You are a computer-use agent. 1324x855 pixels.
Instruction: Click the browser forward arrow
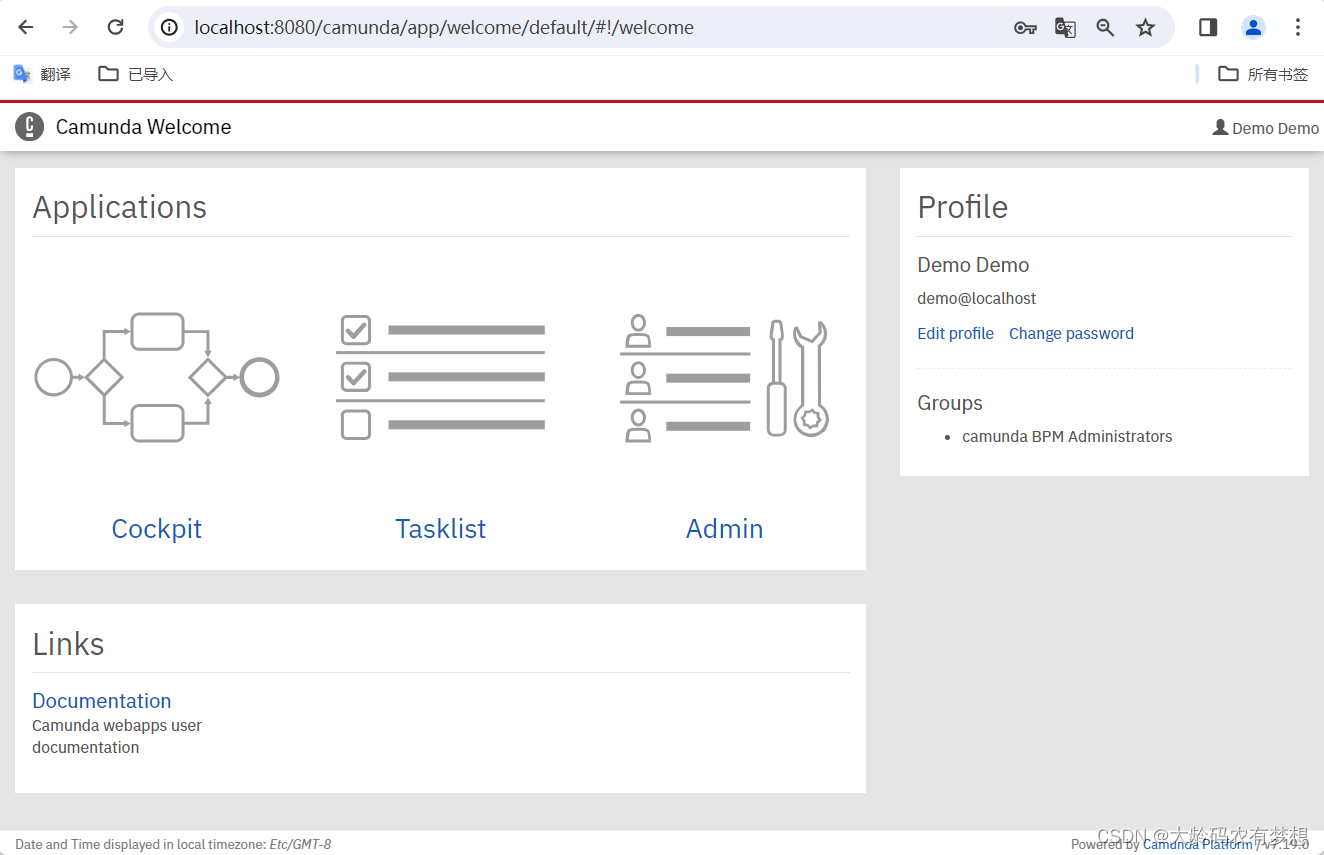pos(70,27)
